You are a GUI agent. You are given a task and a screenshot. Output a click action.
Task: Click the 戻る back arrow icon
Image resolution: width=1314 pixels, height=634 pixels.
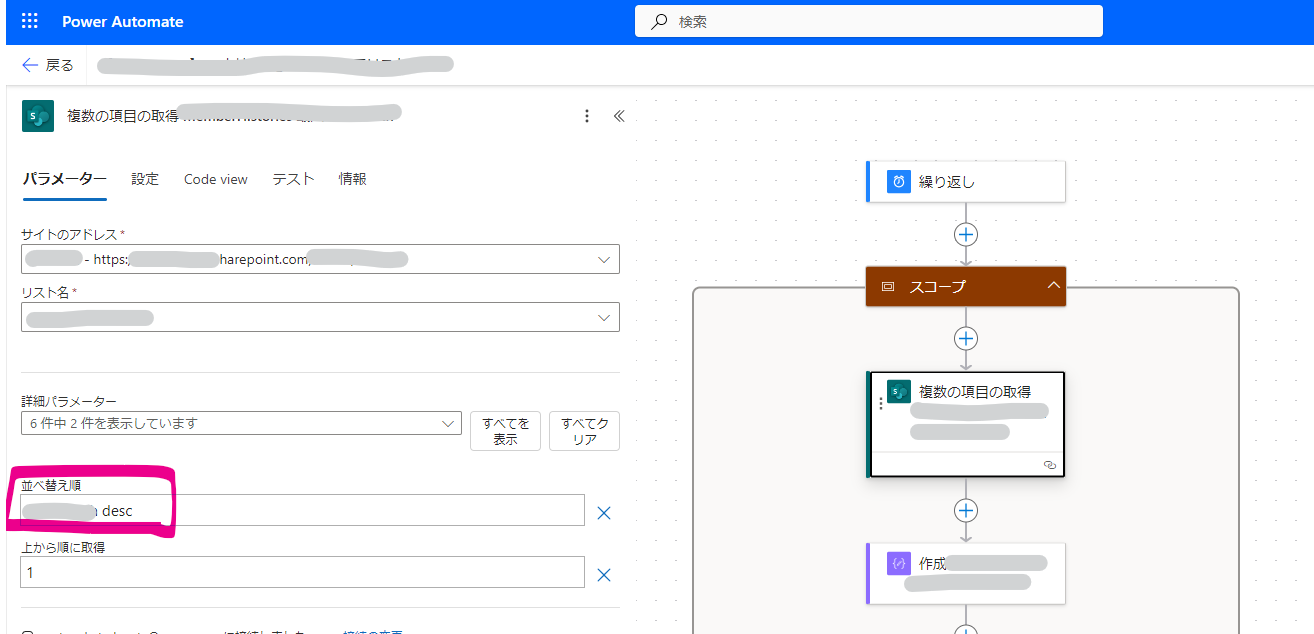pos(30,65)
